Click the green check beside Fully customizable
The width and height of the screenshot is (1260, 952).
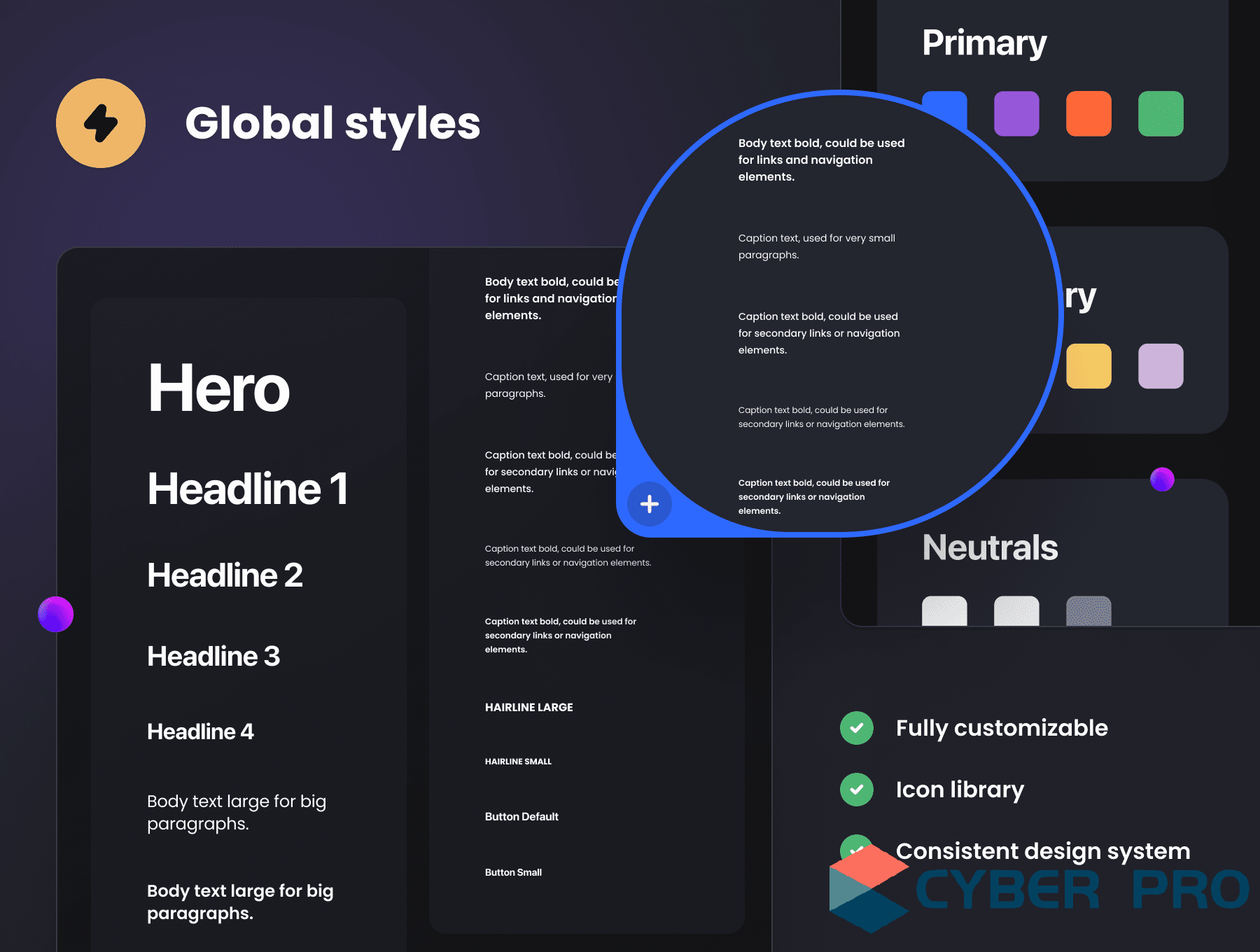(857, 728)
